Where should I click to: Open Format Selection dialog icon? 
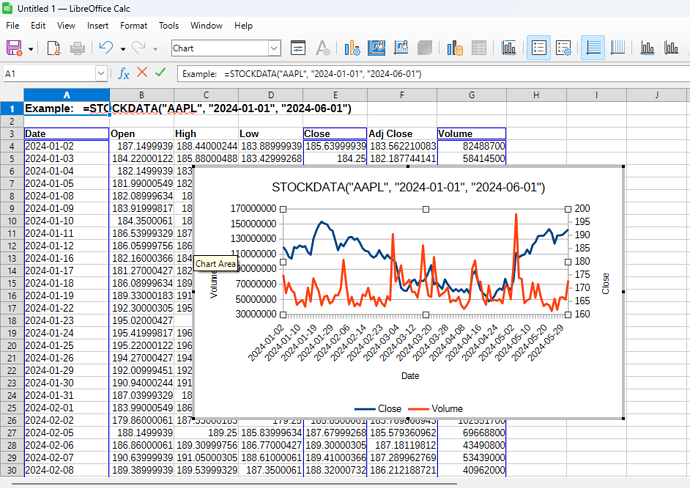[x=298, y=48]
